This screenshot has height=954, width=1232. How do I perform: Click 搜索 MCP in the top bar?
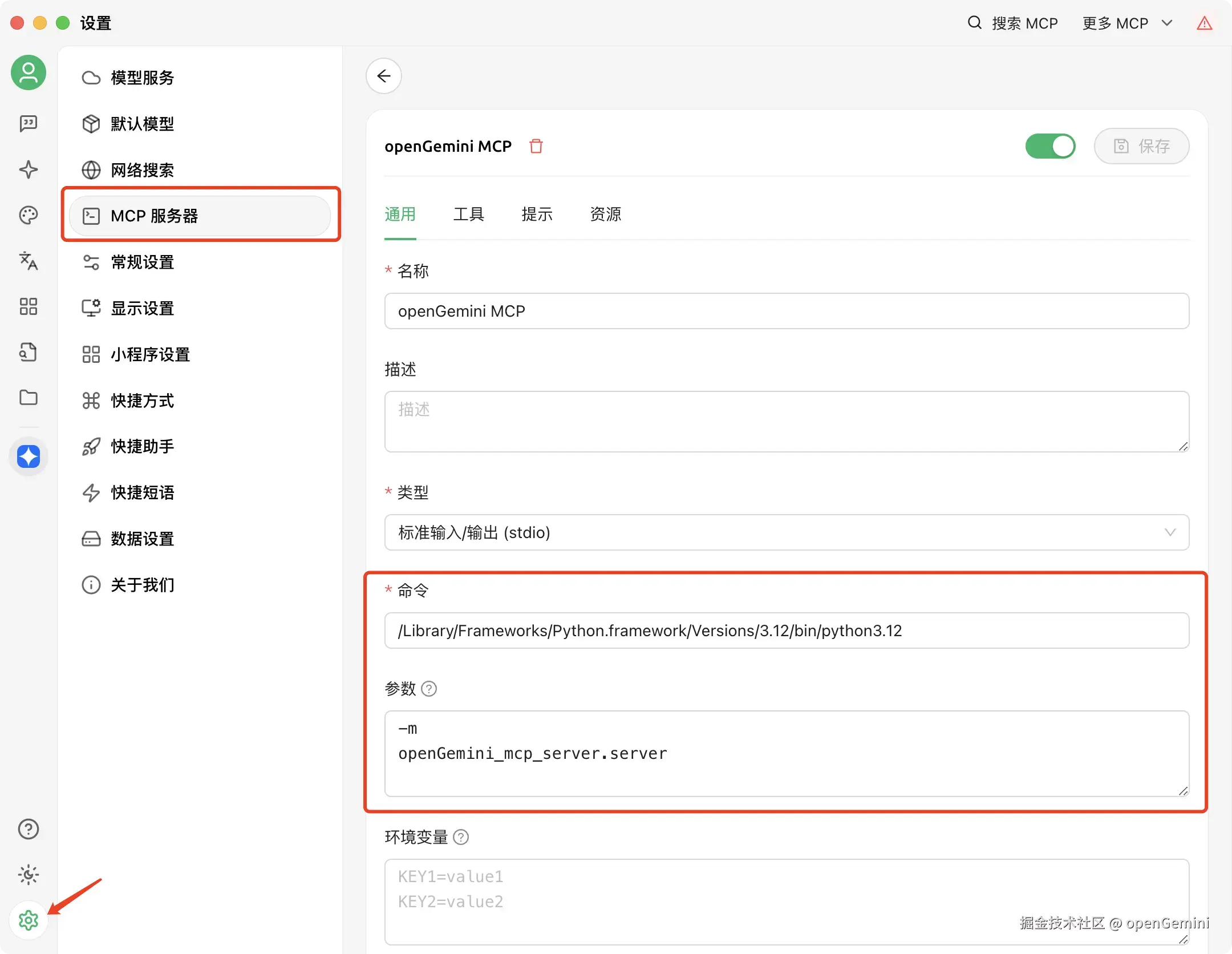1014,23
